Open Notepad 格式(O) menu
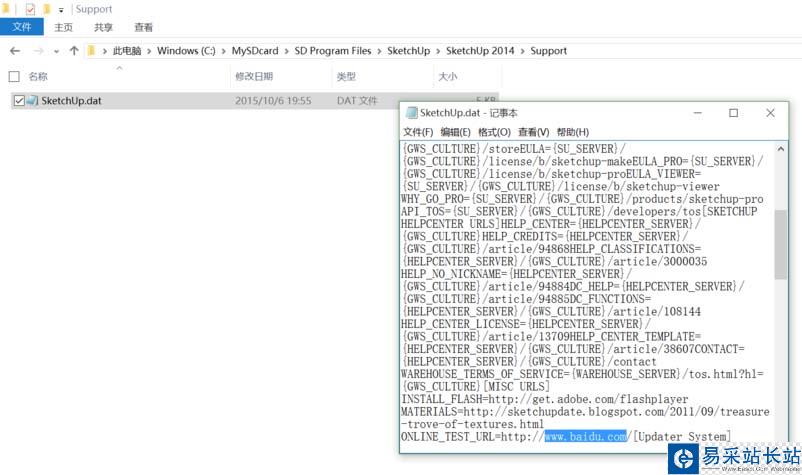 (494, 132)
